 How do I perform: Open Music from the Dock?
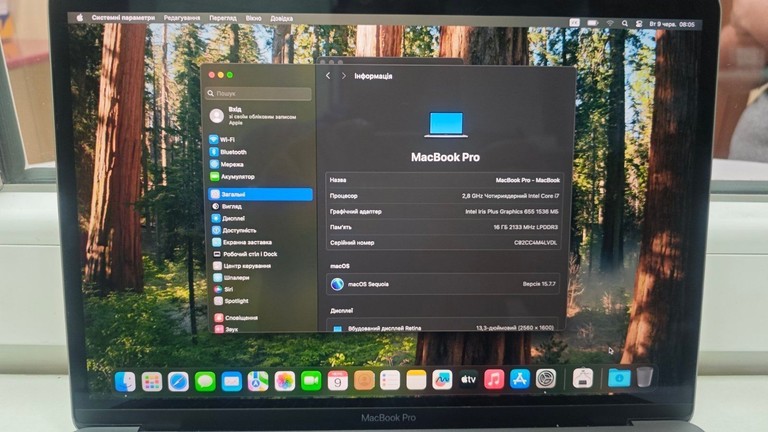(494, 379)
